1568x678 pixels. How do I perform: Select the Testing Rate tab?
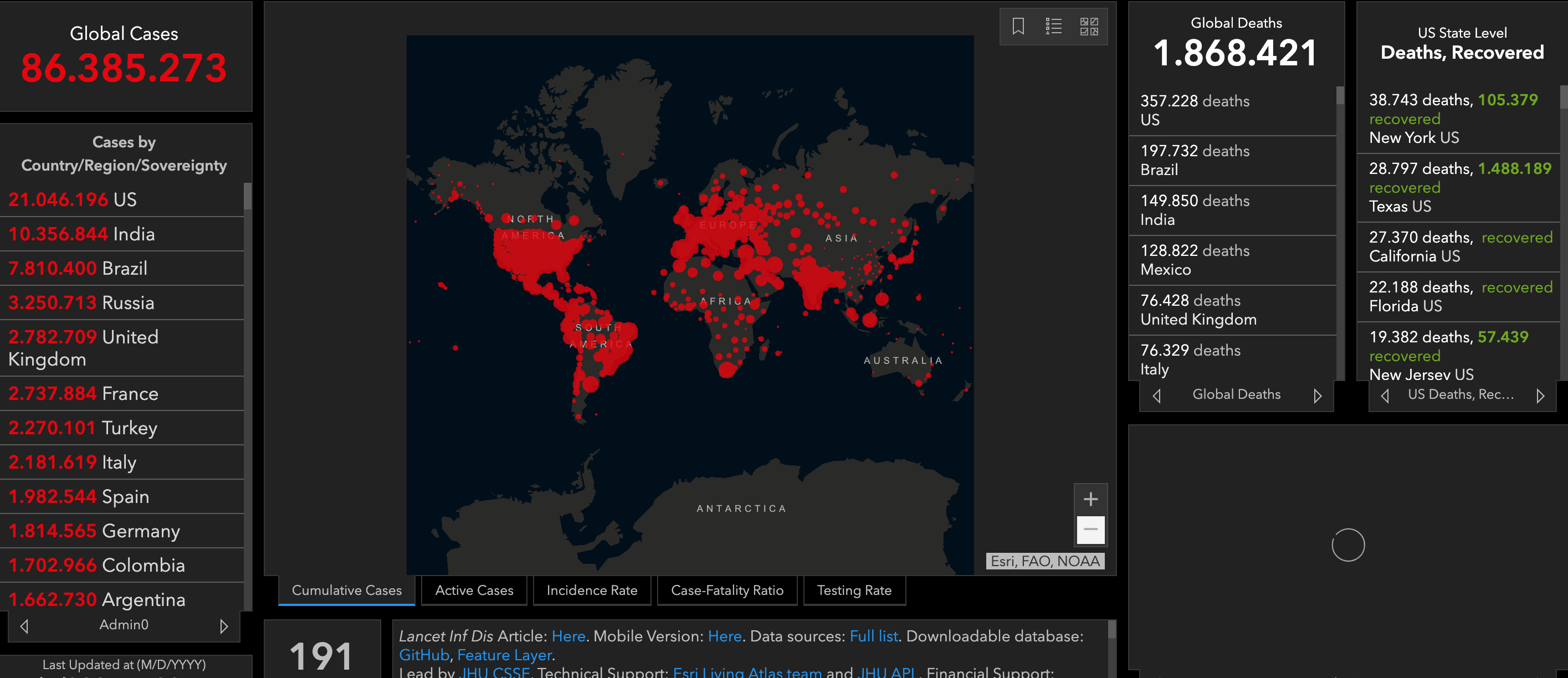coord(853,590)
